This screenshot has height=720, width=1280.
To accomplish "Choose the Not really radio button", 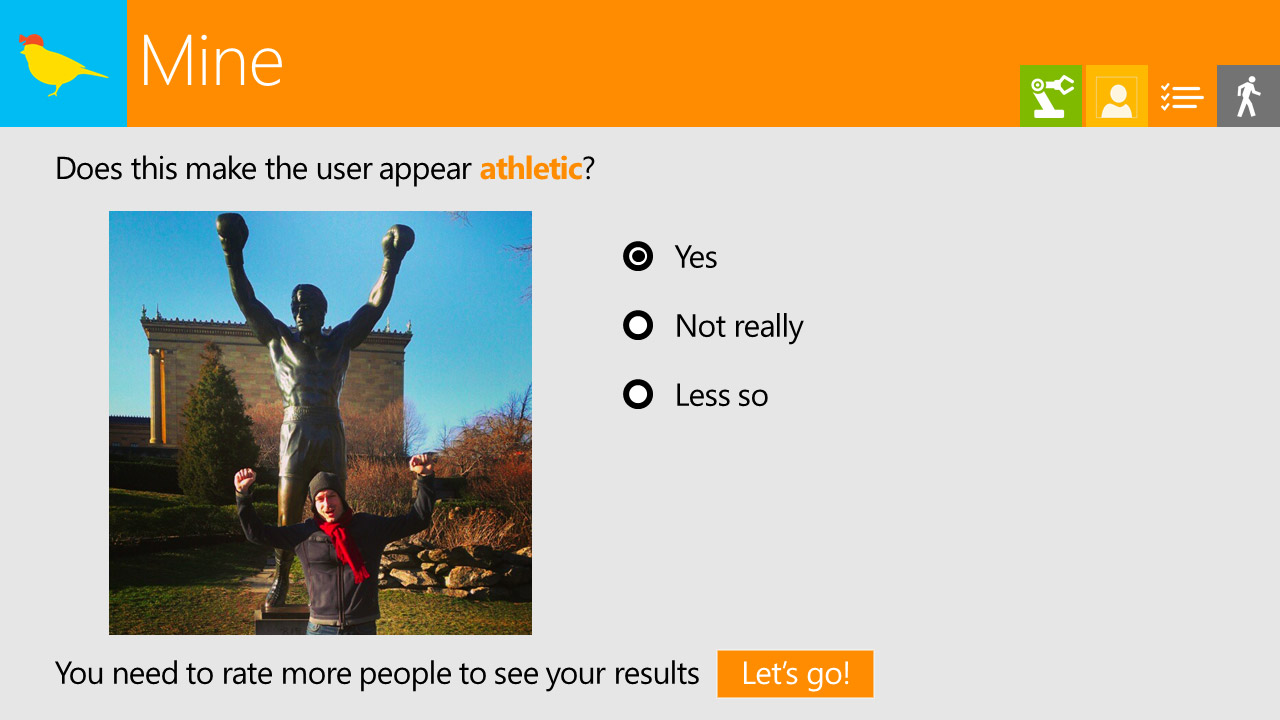I will [x=638, y=326].
